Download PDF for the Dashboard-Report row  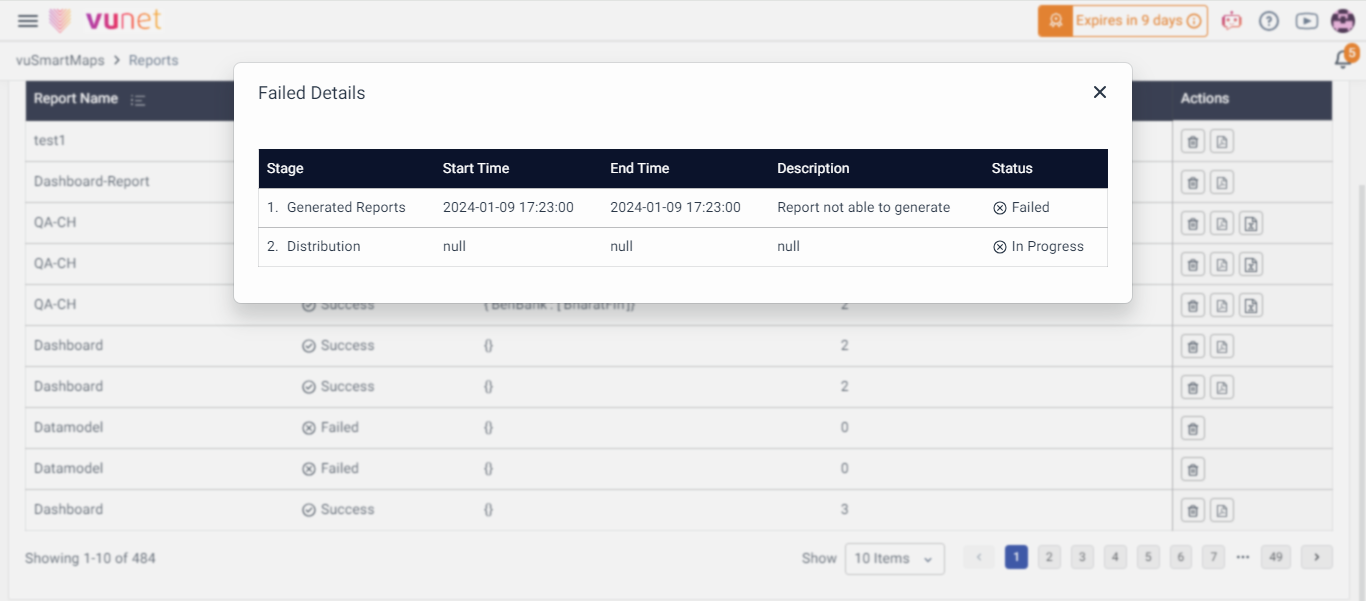point(1221,183)
